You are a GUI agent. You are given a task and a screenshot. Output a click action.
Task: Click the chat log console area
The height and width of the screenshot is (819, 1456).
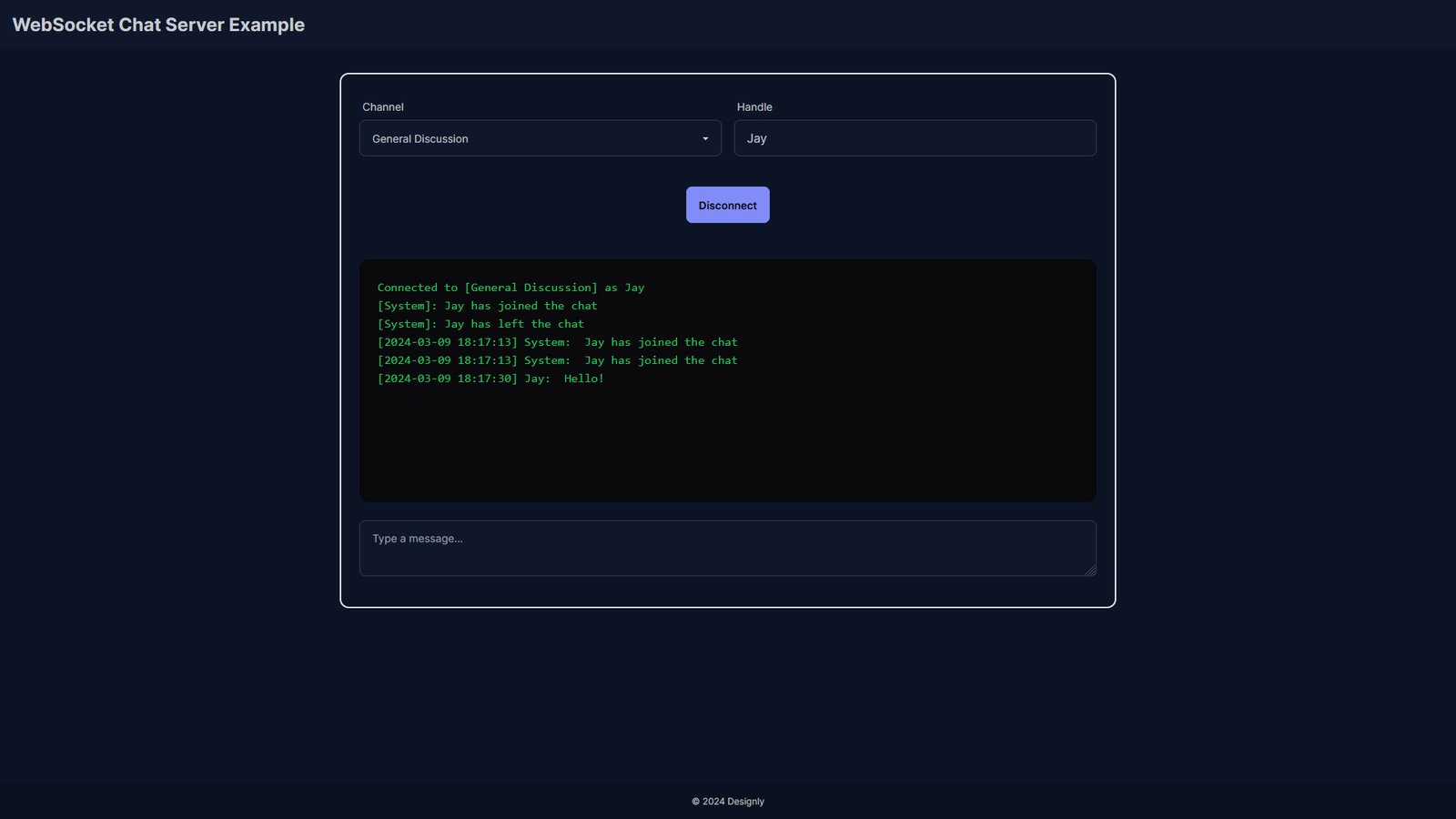click(x=728, y=437)
